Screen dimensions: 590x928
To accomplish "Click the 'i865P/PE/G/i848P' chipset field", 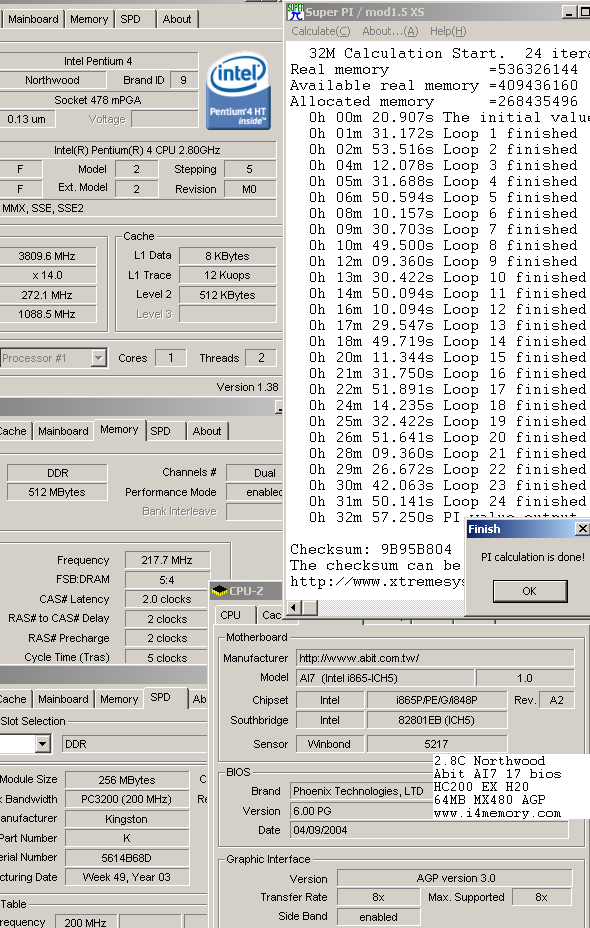I will 437,700.
